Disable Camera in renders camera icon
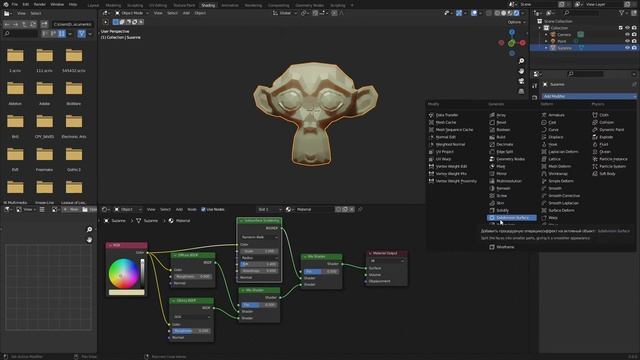640x360 pixels. [x=634, y=35]
